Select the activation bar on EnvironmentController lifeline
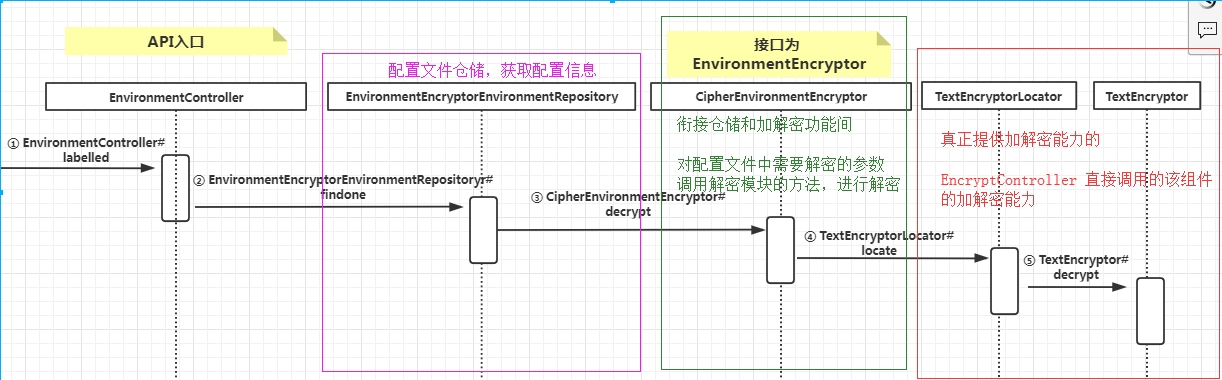This screenshot has height=380, width=1222. click(x=175, y=188)
